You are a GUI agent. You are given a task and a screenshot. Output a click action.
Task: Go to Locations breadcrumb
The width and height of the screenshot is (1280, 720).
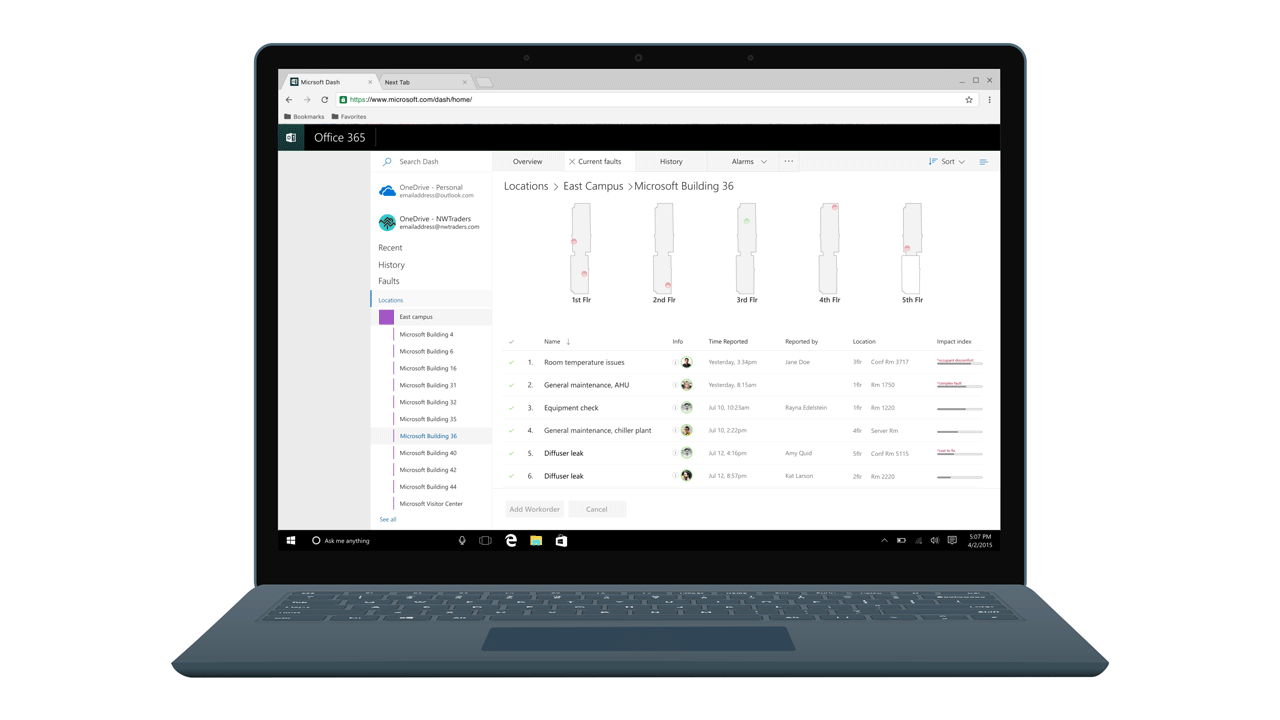click(526, 186)
